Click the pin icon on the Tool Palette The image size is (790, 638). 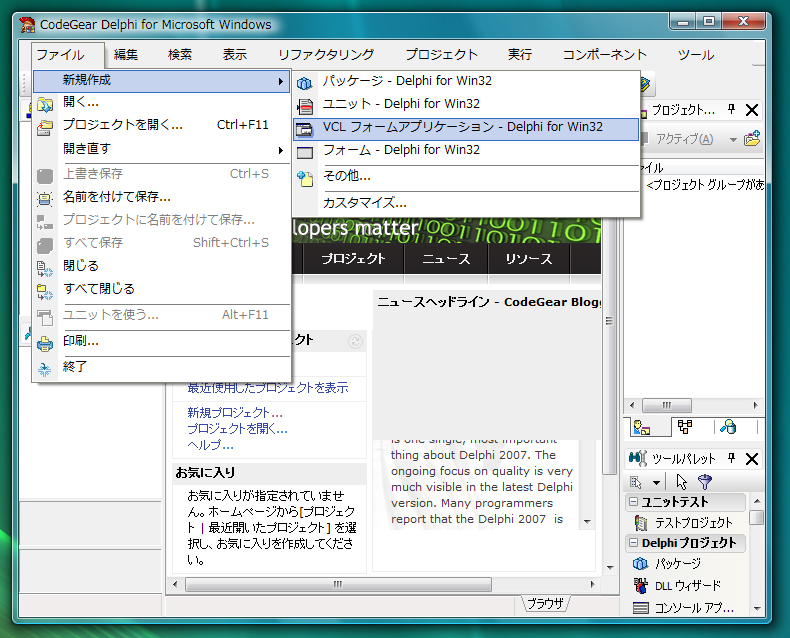(x=731, y=458)
